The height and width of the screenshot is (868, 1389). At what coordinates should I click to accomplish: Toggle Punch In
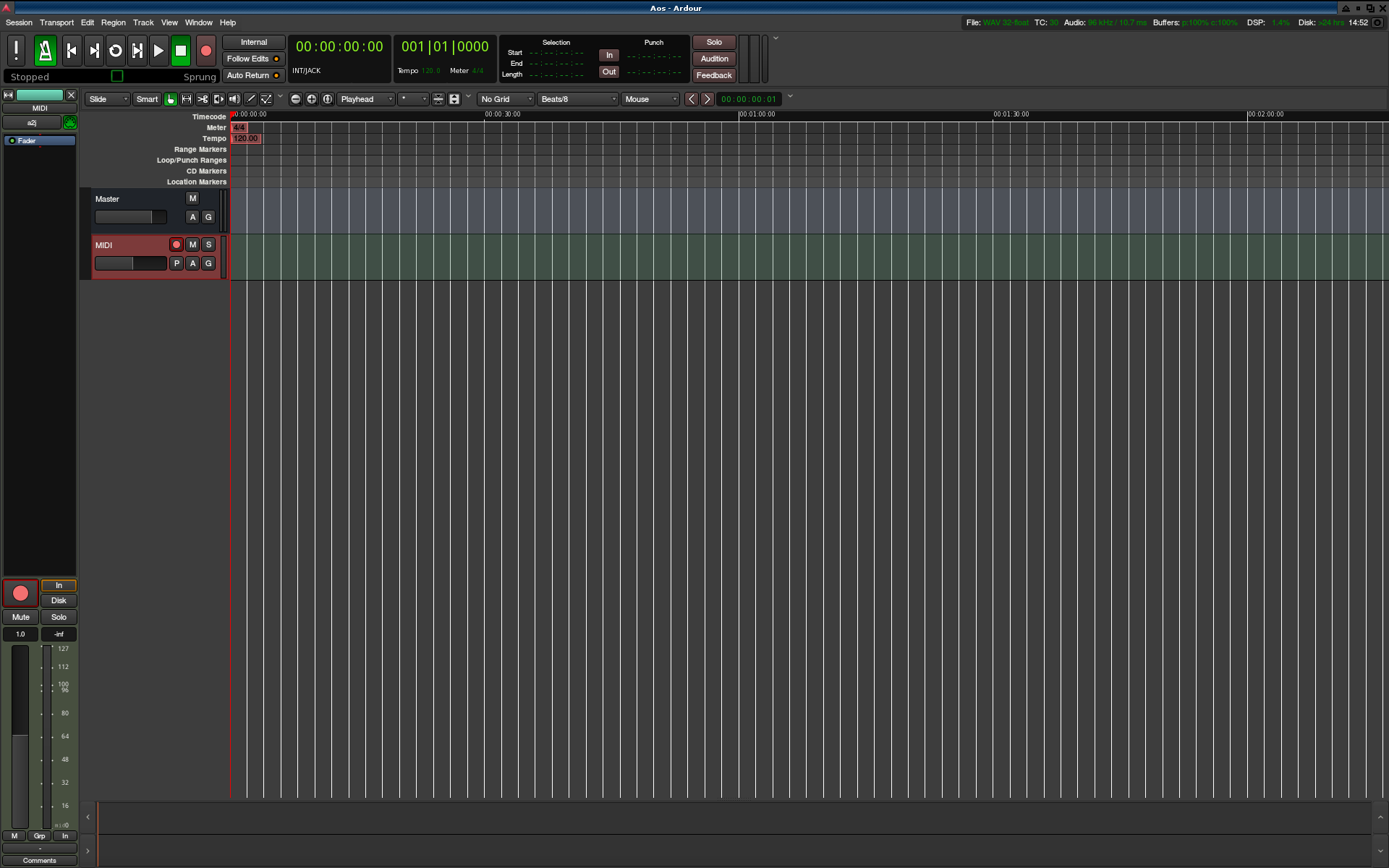click(609, 55)
